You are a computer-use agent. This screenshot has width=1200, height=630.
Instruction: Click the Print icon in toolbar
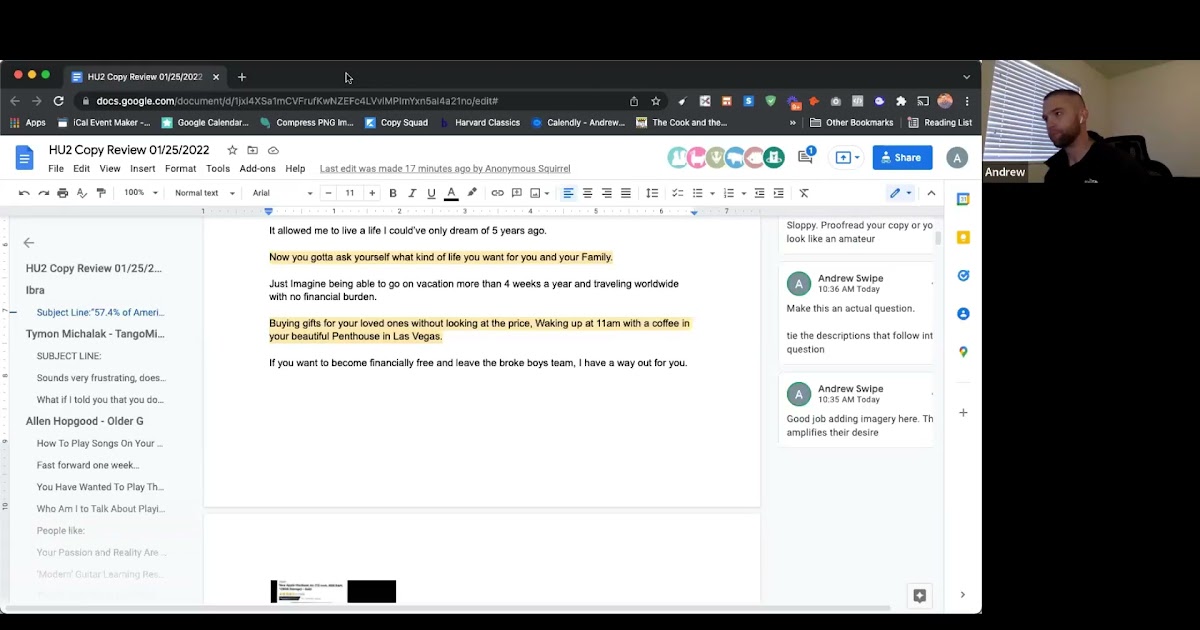tap(63, 193)
